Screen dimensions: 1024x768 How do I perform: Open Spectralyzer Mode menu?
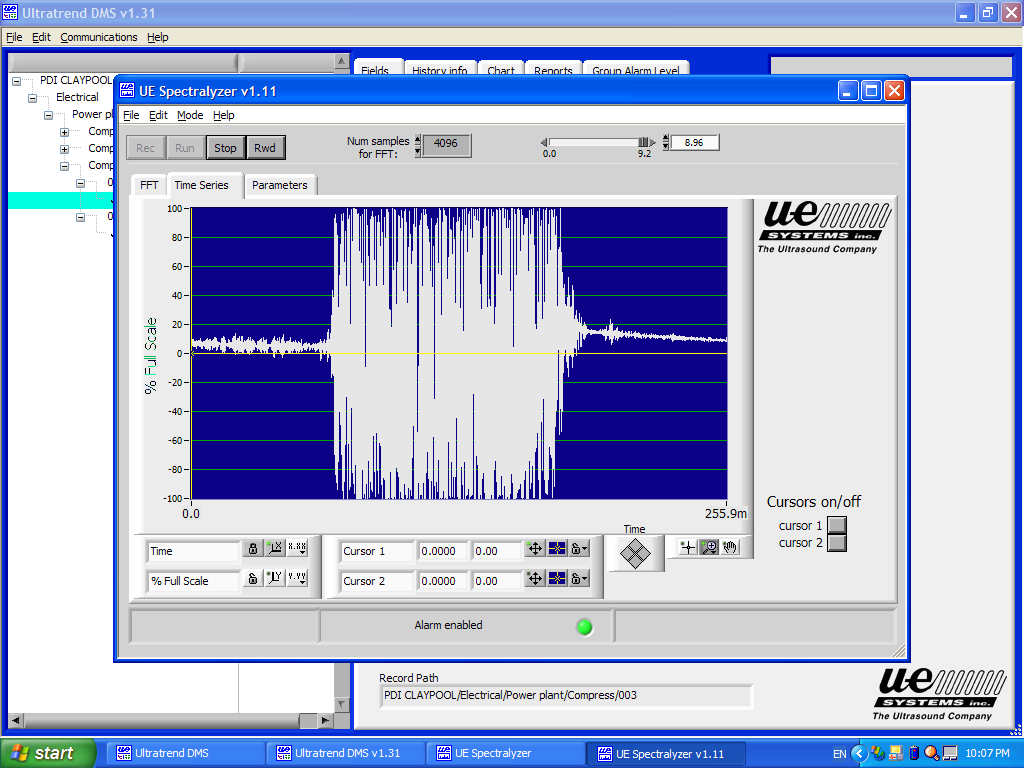pos(190,115)
